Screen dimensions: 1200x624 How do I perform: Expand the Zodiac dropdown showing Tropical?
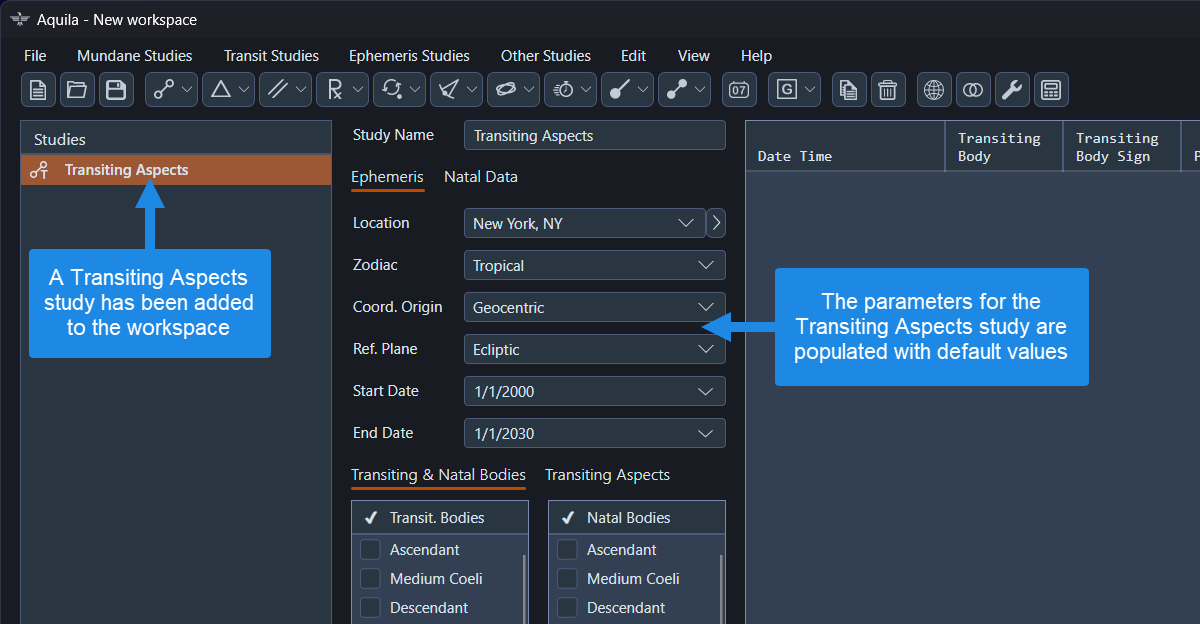595,266
